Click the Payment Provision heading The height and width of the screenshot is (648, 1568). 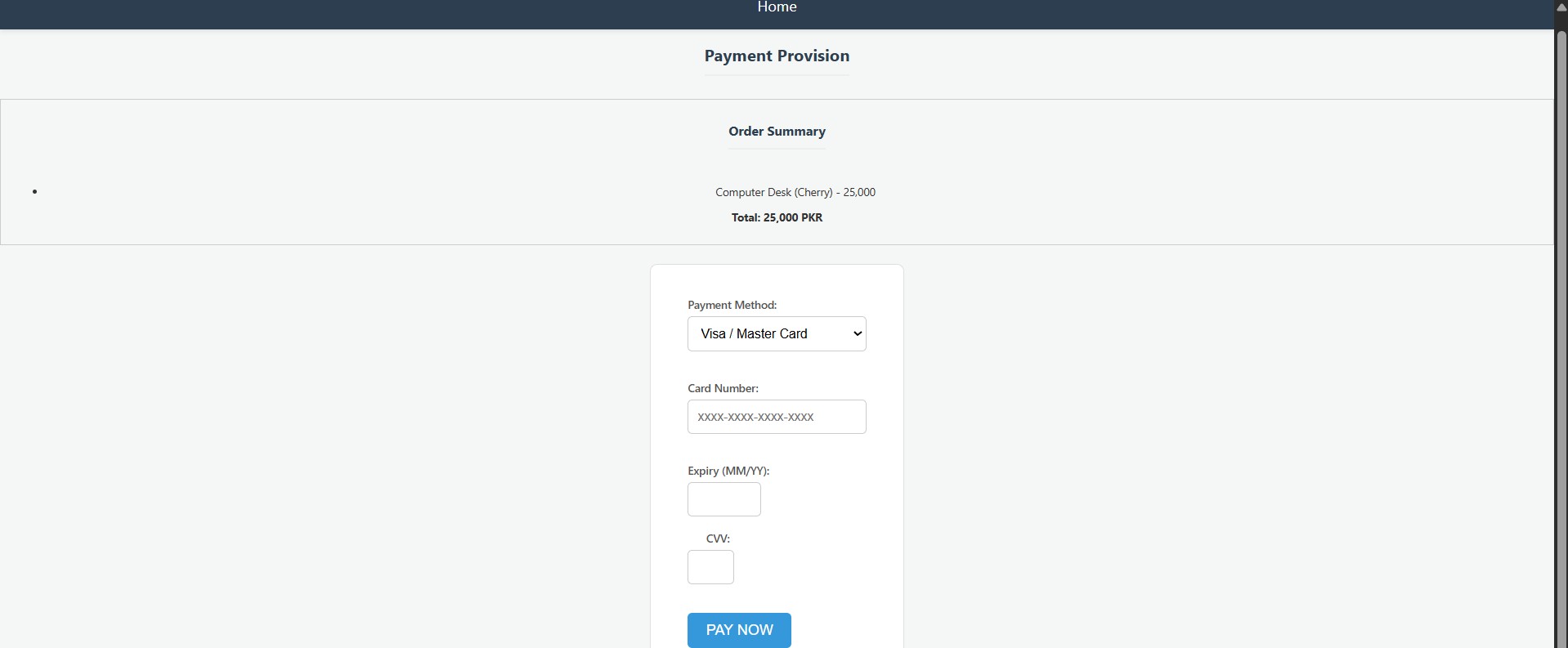click(x=776, y=56)
